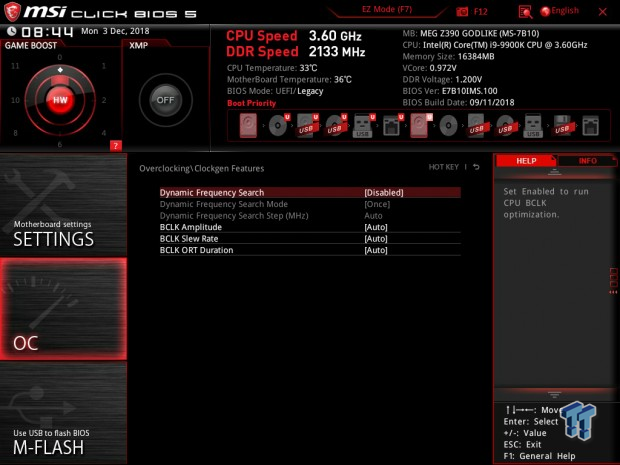Click the help panel top scroll handle
This screenshot has height=465, width=620.
(x=554, y=172)
